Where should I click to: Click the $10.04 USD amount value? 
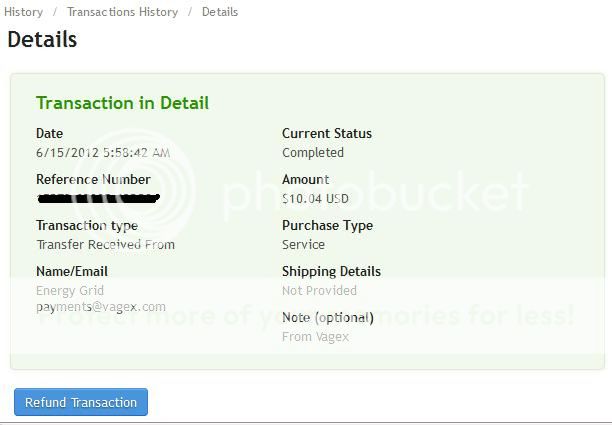coord(313,199)
